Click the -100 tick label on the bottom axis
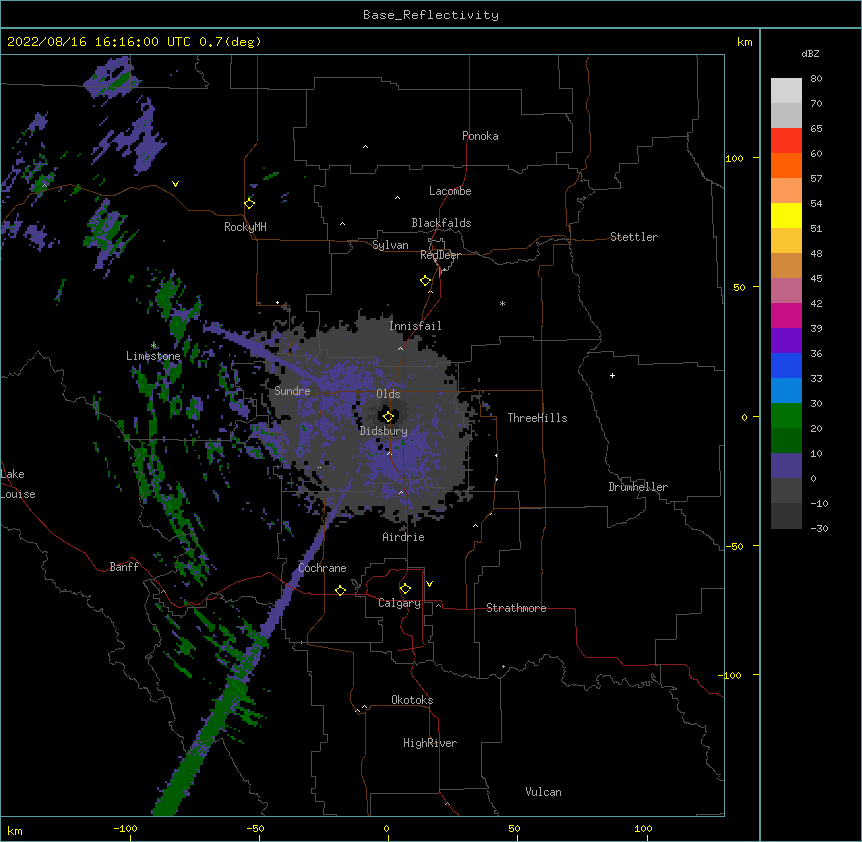This screenshot has height=842, width=862. (125, 828)
